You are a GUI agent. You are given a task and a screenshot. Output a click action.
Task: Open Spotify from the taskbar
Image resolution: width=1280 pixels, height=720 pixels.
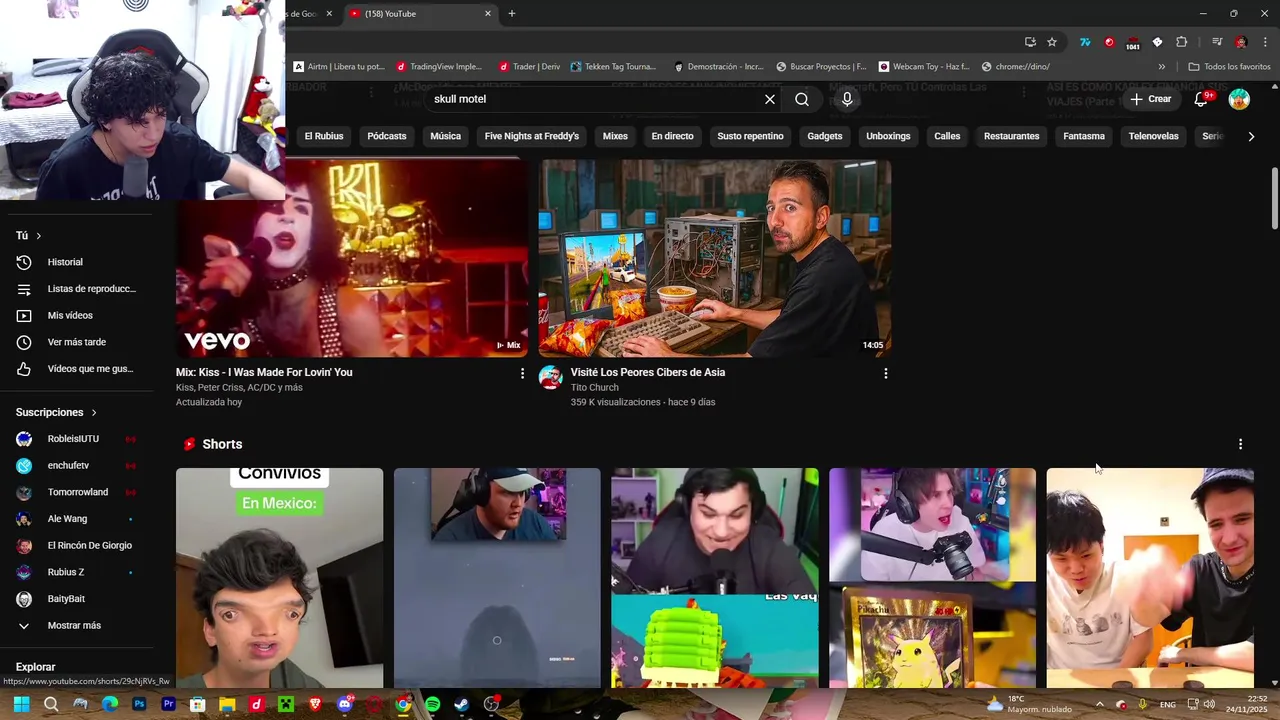coord(432,704)
